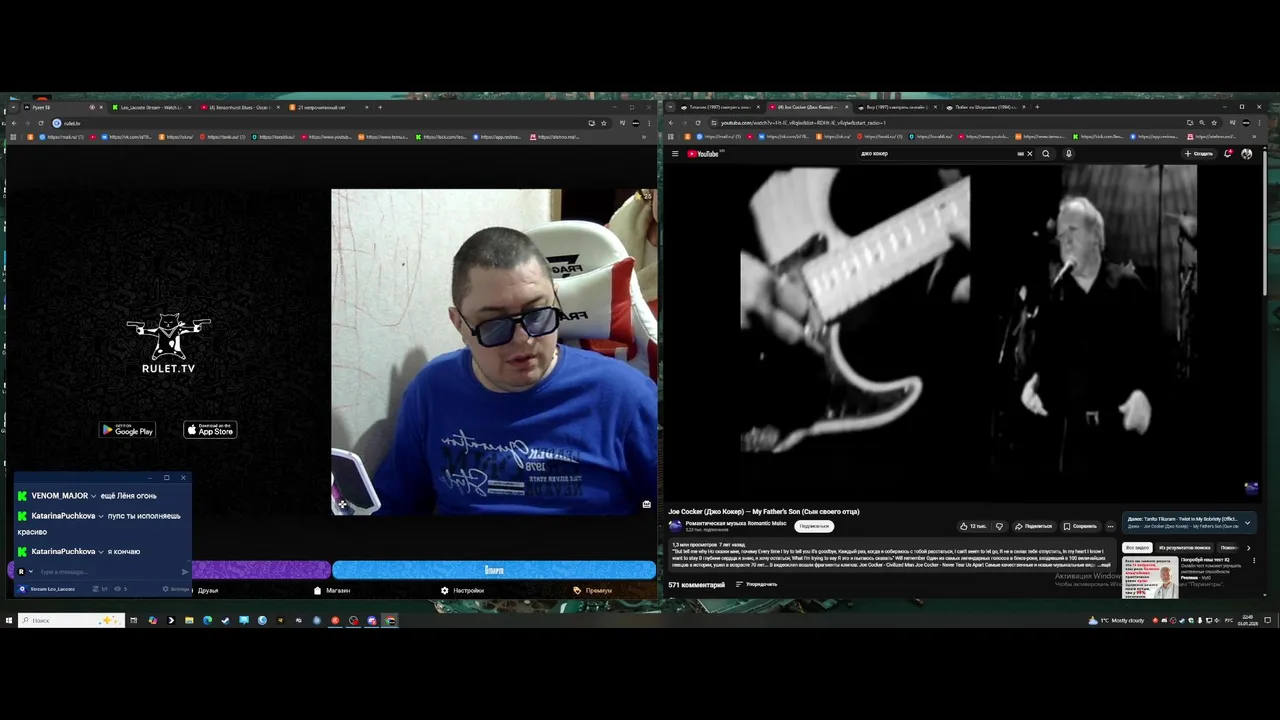Clear the YouTube search box text
Viewport: 1280px width, 720px height.
[1029, 154]
